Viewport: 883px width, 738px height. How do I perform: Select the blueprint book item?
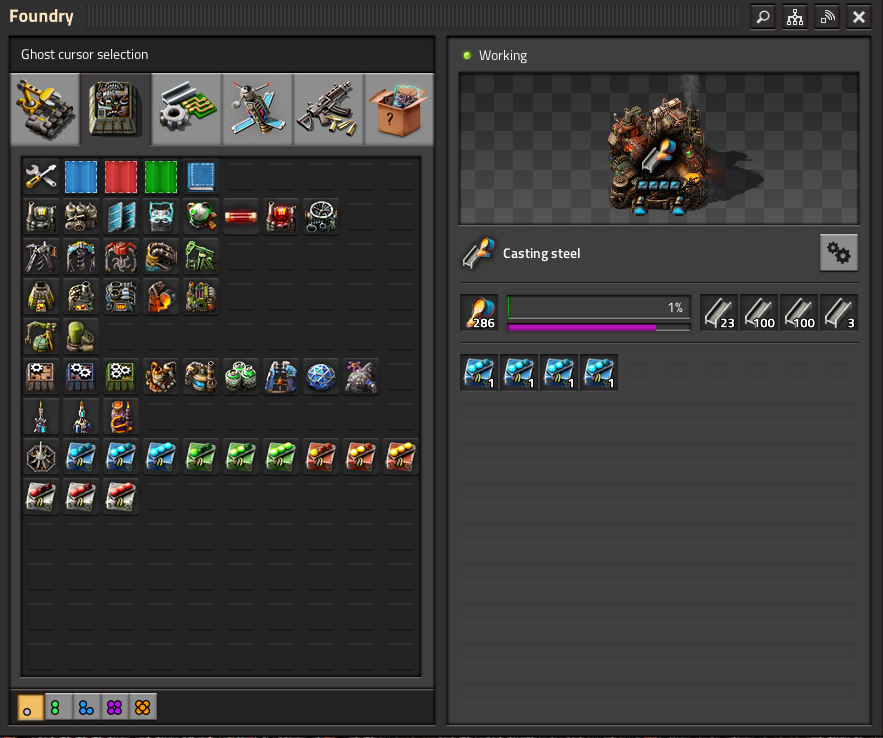201,177
